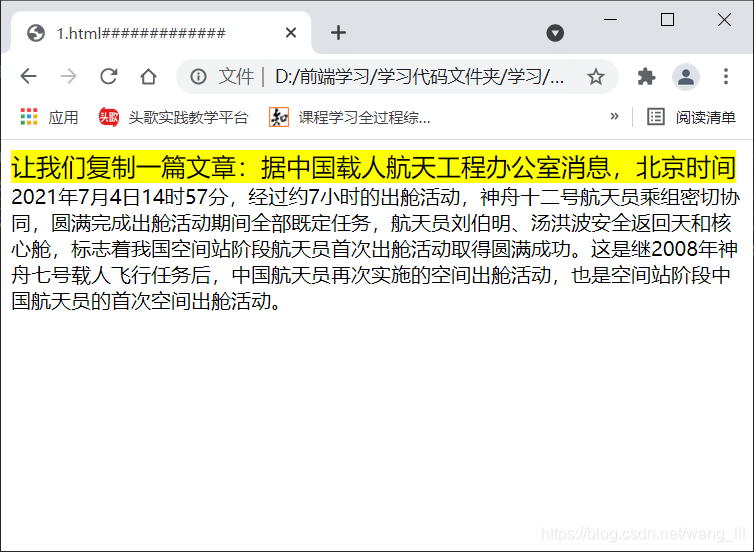This screenshot has height=552, width=754.
Task: Close the Chrome window
Action: tap(724, 20)
